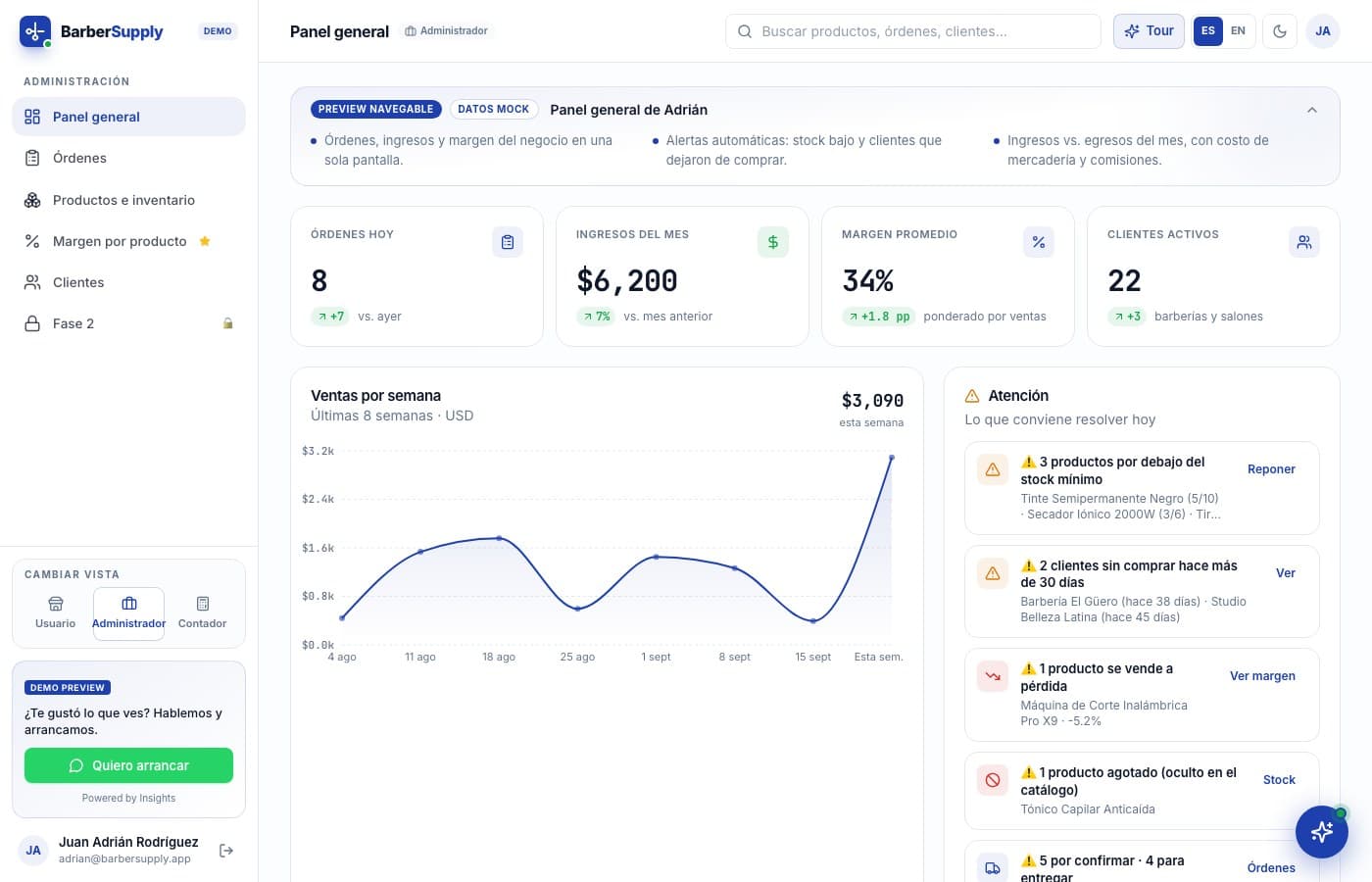Viewport: 1372px width, 882px height.
Task: Switch view to Usuario
Action: click(x=55, y=613)
